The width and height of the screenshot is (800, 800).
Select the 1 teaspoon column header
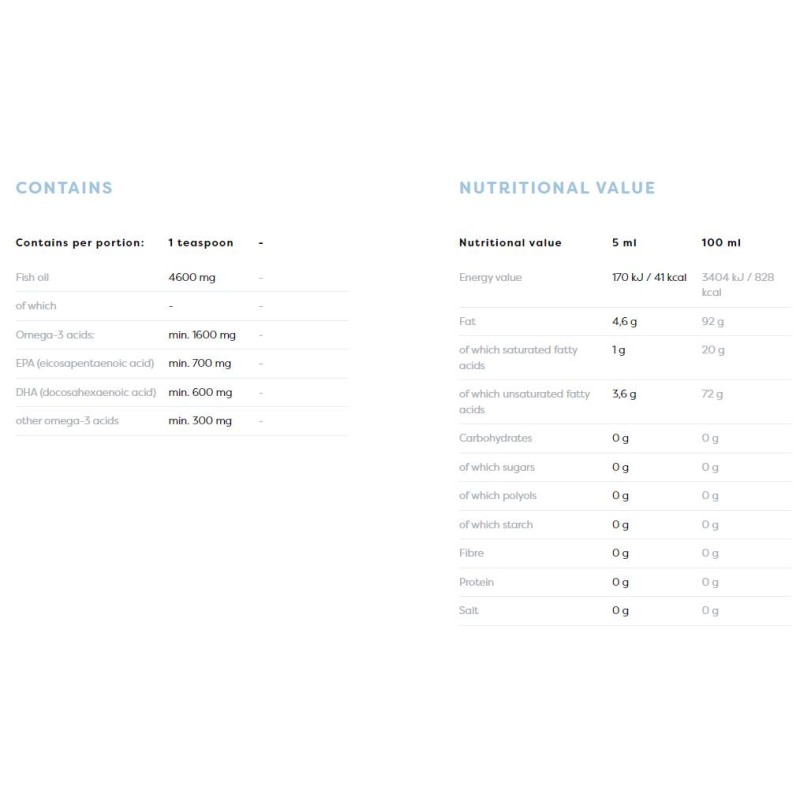click(201, 243)
